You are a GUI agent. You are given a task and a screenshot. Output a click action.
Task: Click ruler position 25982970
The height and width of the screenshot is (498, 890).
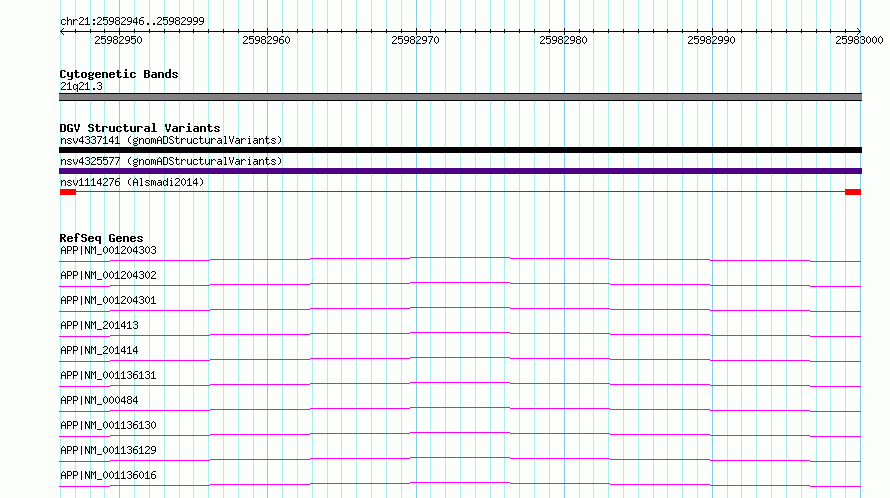click(415, 40)
